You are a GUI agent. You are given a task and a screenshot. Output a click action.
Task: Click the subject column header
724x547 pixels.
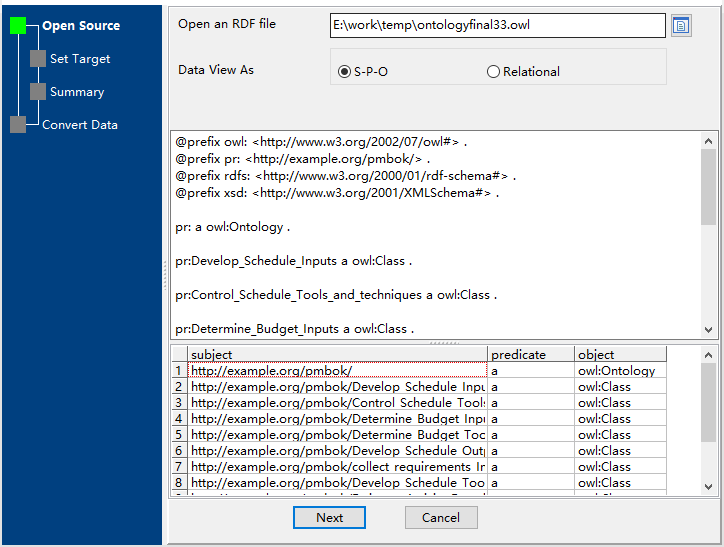337,354
